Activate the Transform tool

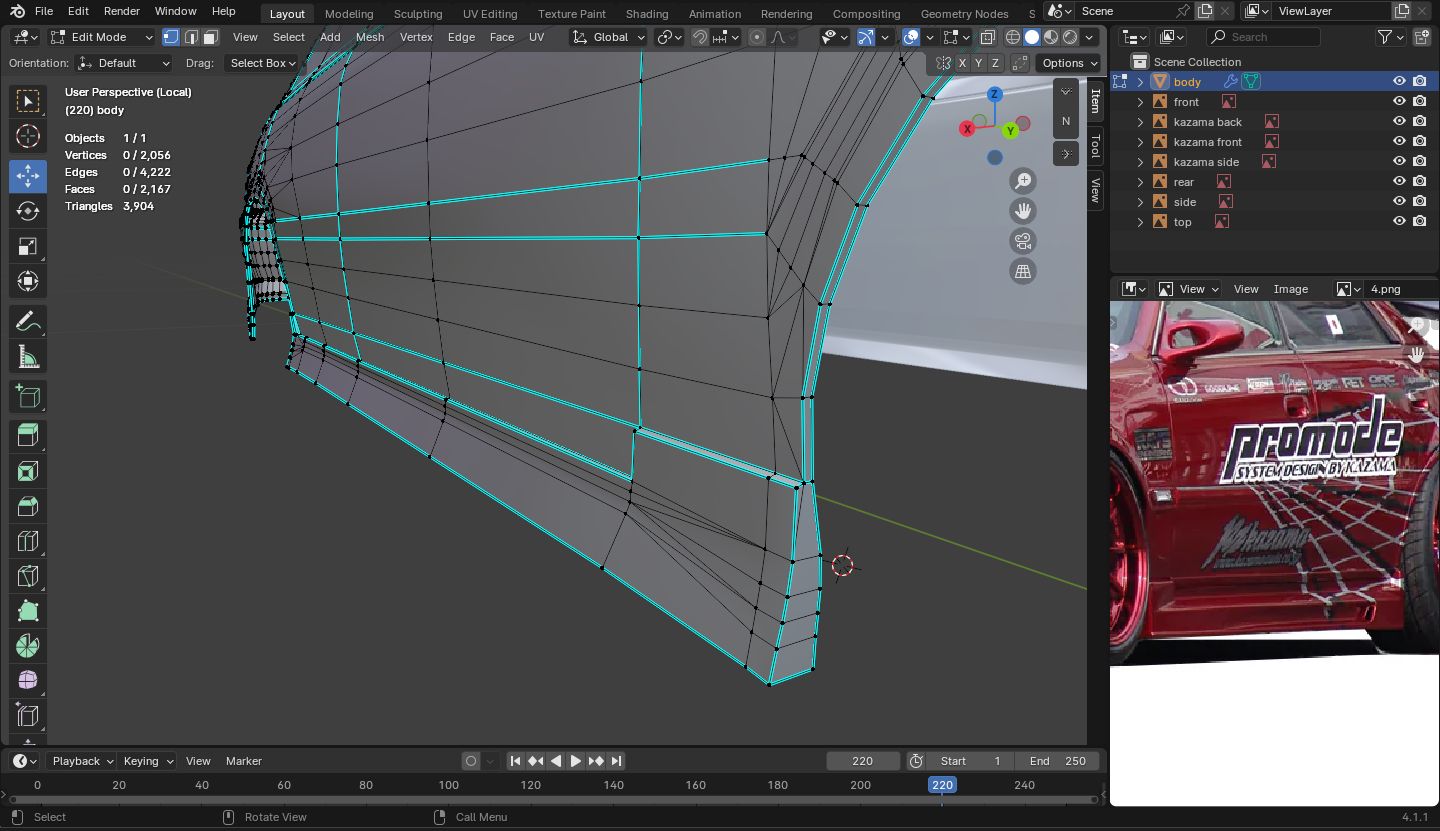coord(28,281)
